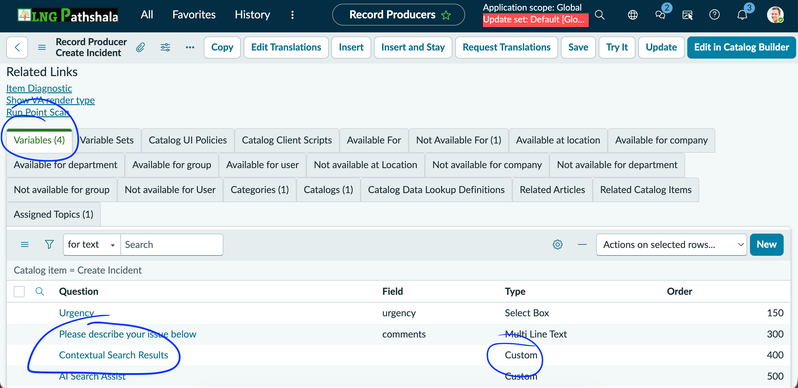Image resolution: width=798 pixels, height=388 pixels.
Task: Open the Contextual Search Results variable
Action: (113, 355)
